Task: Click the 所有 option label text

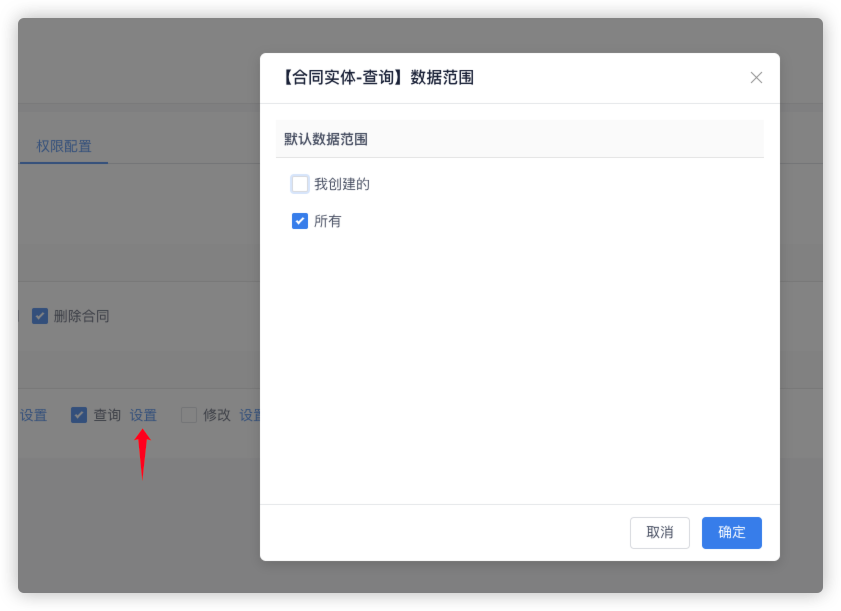Action: [328, 221]
